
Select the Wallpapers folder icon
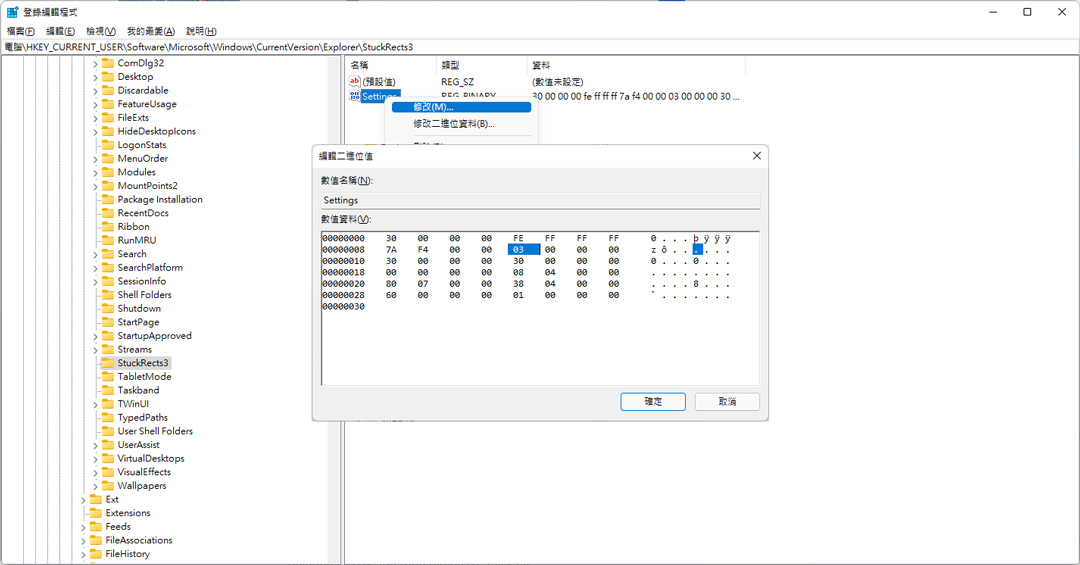pyautogui.click(x=107, y=485)
